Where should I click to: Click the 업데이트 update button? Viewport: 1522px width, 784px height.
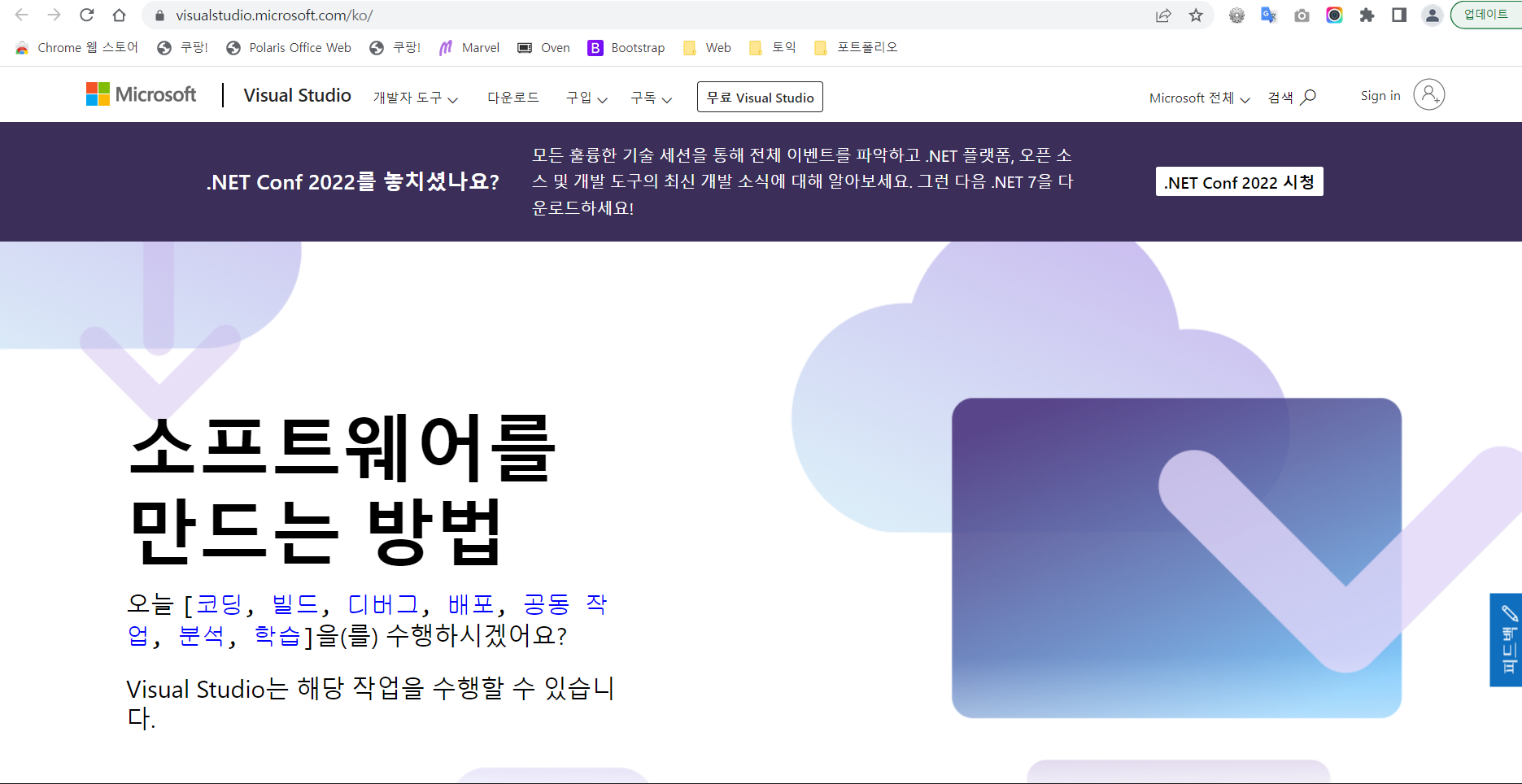[x=1485, y=15]
